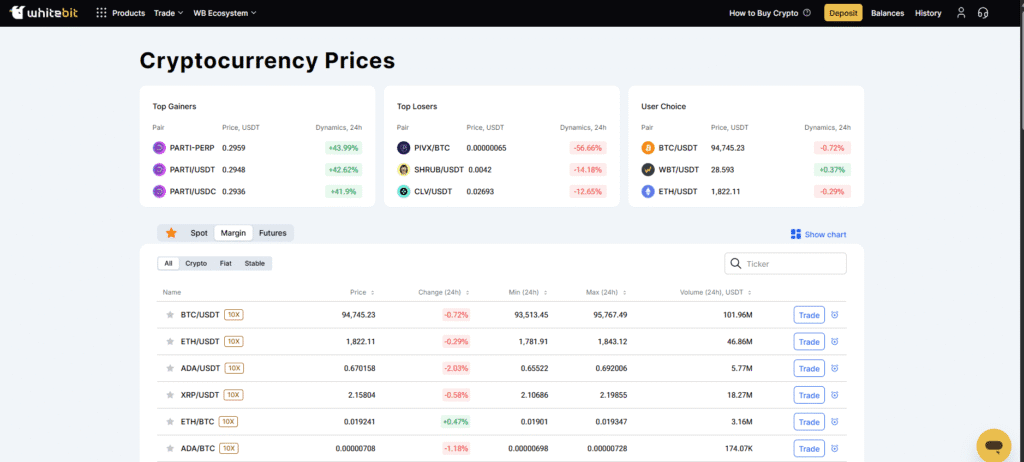The height and width of the screenshot is (462, 1024).
Task: Switch to the Futures tab
Action: coord(272,233)
